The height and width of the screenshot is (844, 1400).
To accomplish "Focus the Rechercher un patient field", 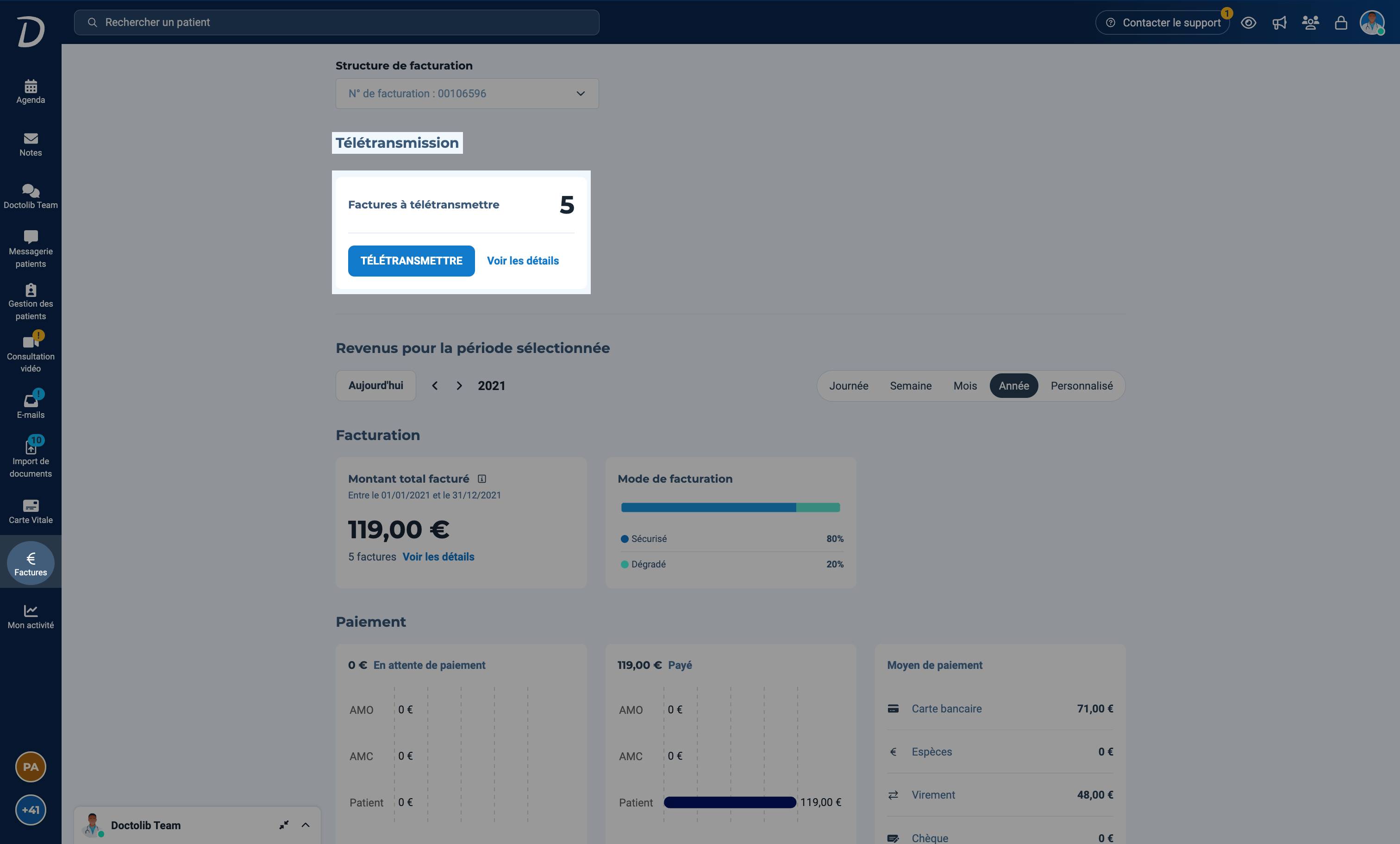I will click(x=337, y=22).
